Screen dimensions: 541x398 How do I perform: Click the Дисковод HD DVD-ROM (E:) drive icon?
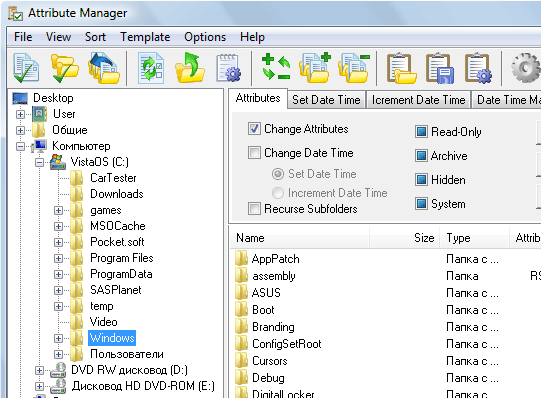click(58, 386)
